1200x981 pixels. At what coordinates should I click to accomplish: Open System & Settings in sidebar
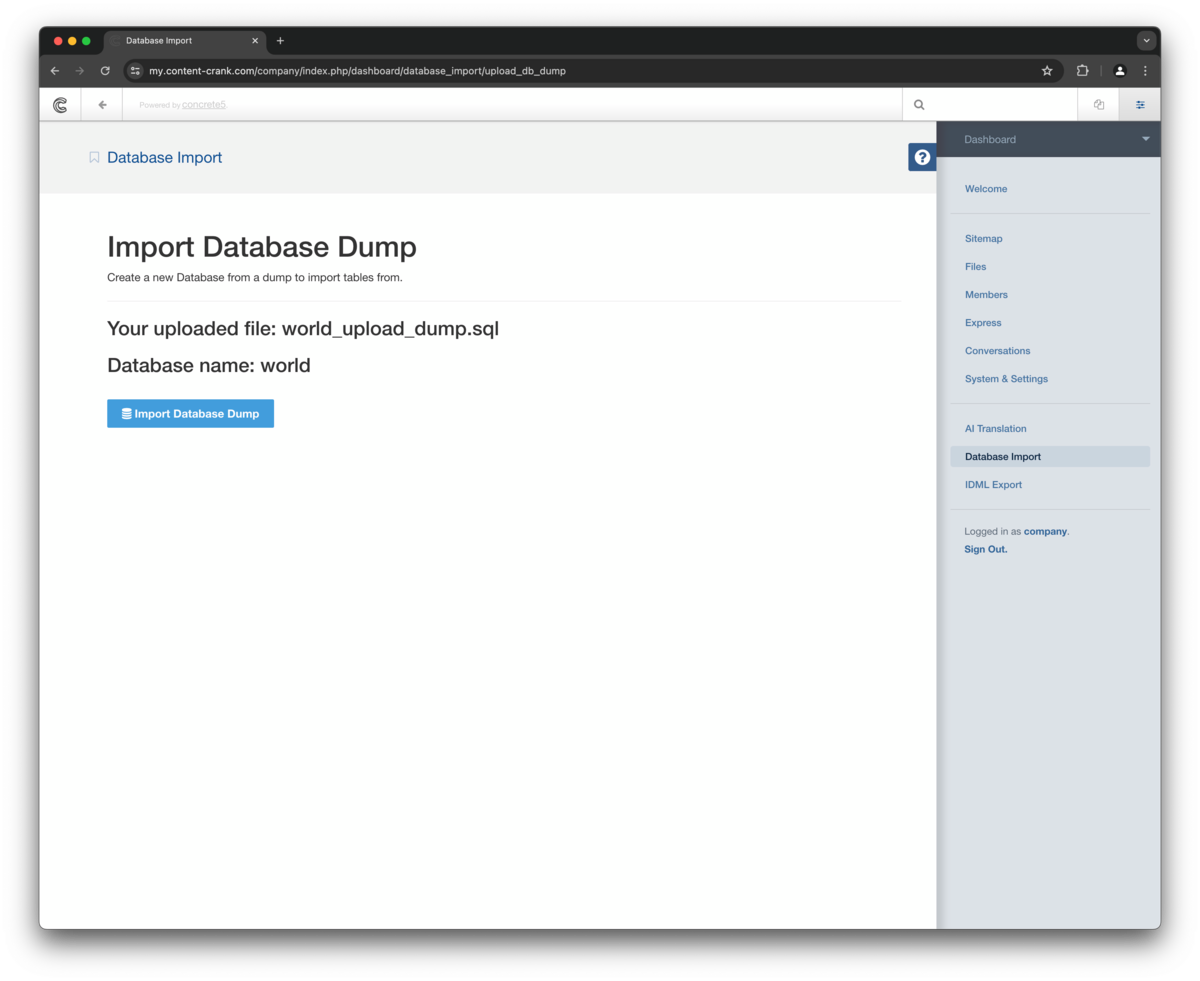pyautogui.click(x=1006, y=379)
